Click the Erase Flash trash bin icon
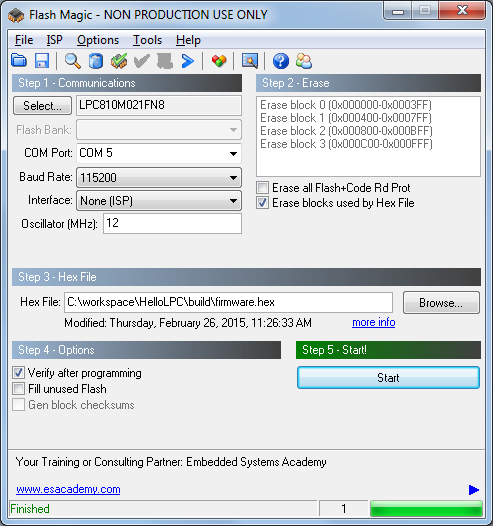Image resolution: width=493 pixels, height=526 pixels. tap(96, 61)
